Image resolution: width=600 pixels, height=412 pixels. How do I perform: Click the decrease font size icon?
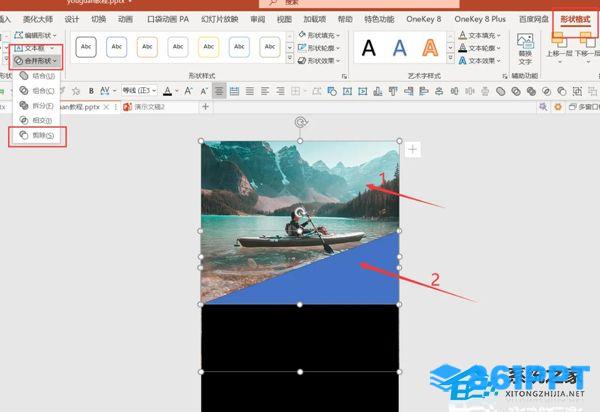coord(204,91)
